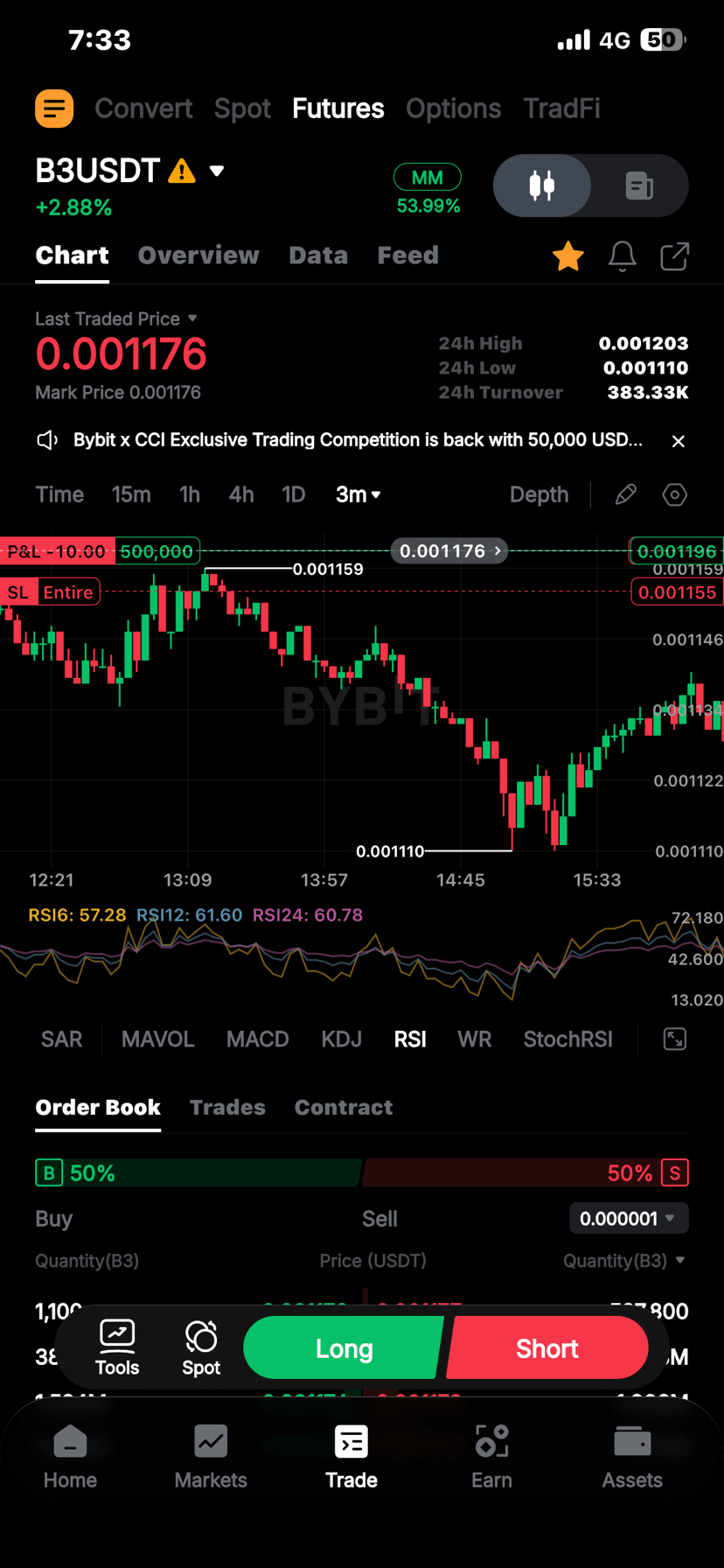Tap the favorite star icon
Viewport: 724px width, 1568px height.
[x=567, y=256]
